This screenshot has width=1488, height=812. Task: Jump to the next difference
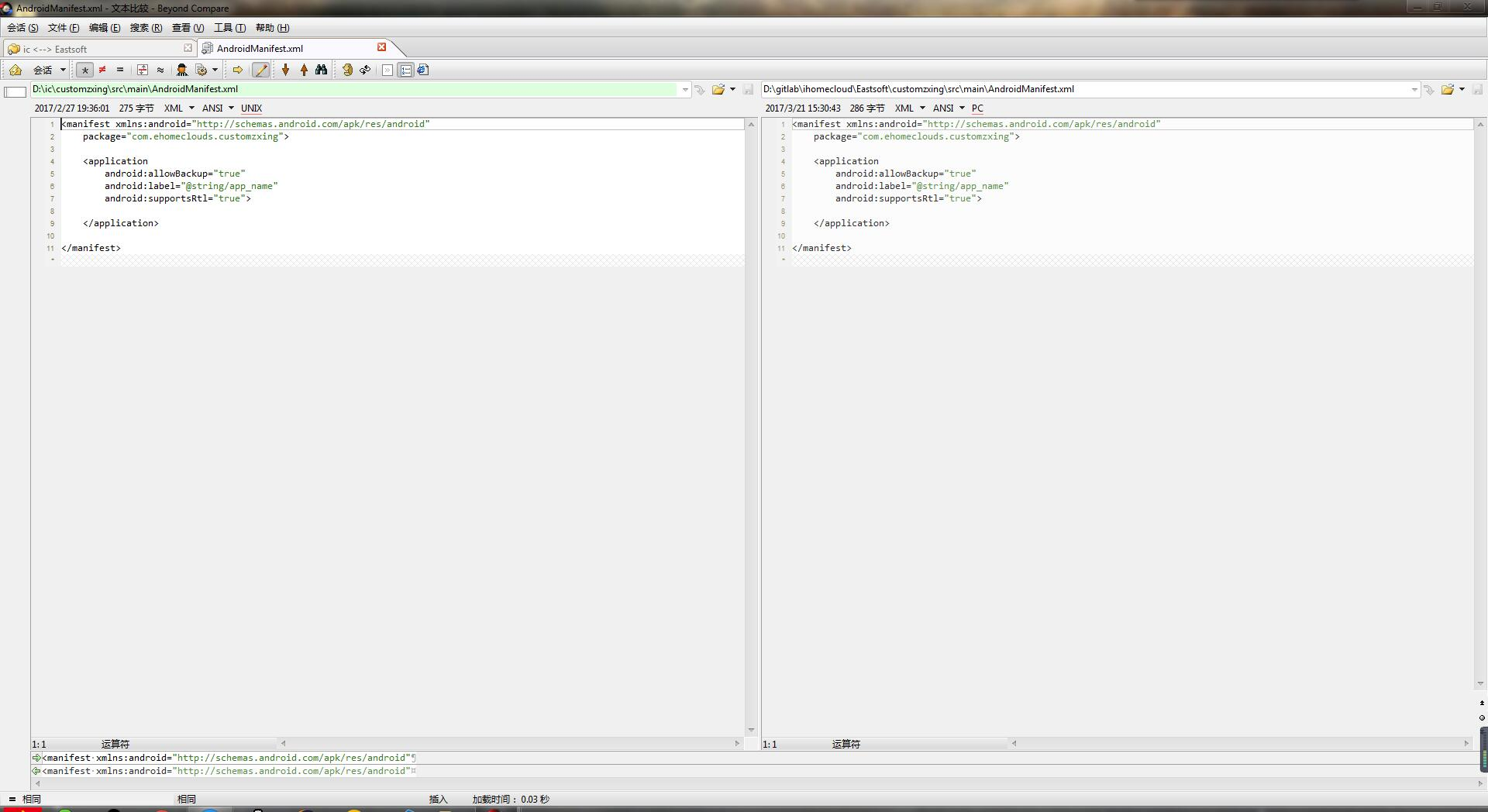pos(285,70)
